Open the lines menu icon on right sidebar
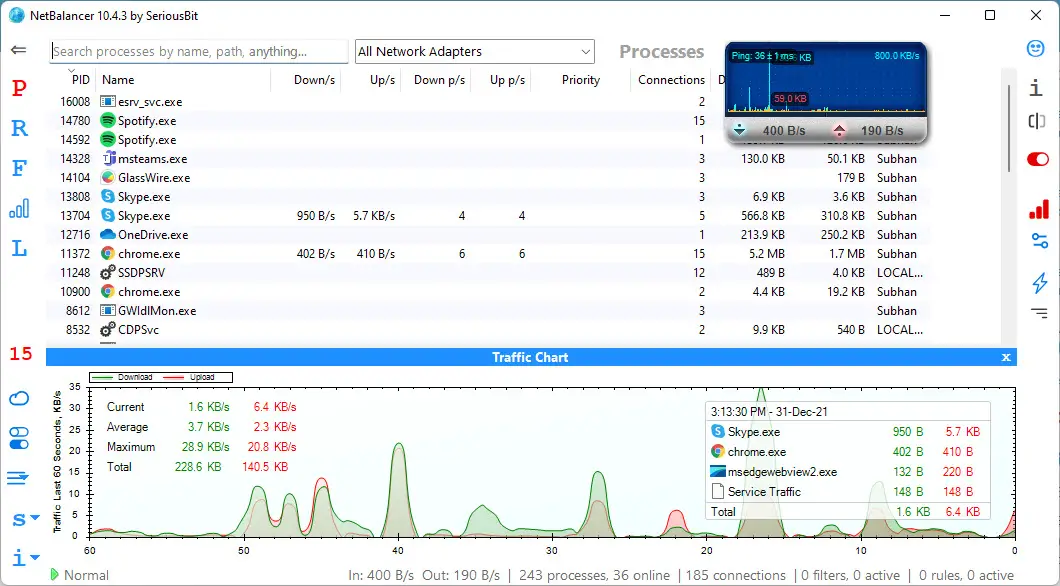Viewport: 1060px width, 586px height. click(1039, 312)
